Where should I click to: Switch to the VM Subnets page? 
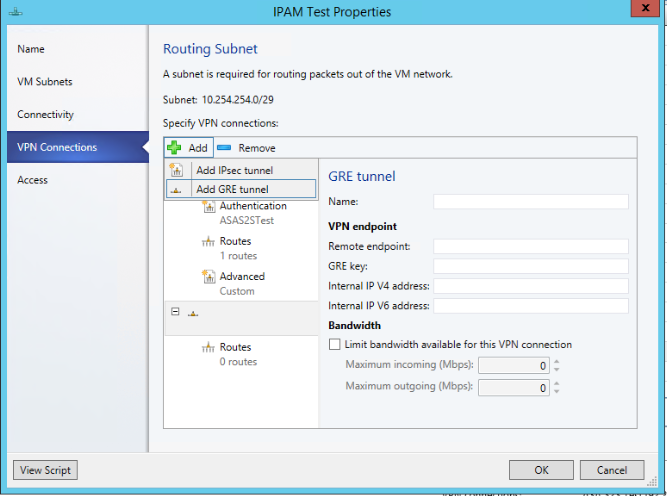[x=45, y=82]
